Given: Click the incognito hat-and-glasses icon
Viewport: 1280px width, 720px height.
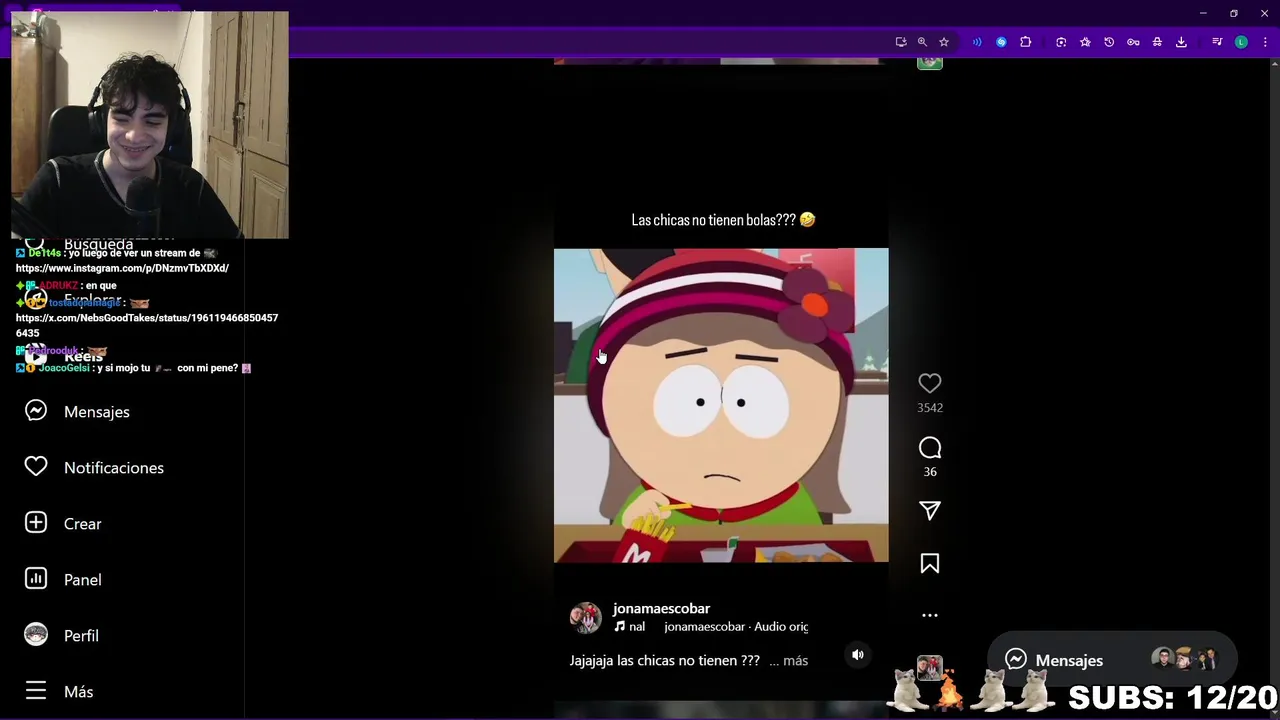Looking at the screenshot, I should [x=1157, y=42].
